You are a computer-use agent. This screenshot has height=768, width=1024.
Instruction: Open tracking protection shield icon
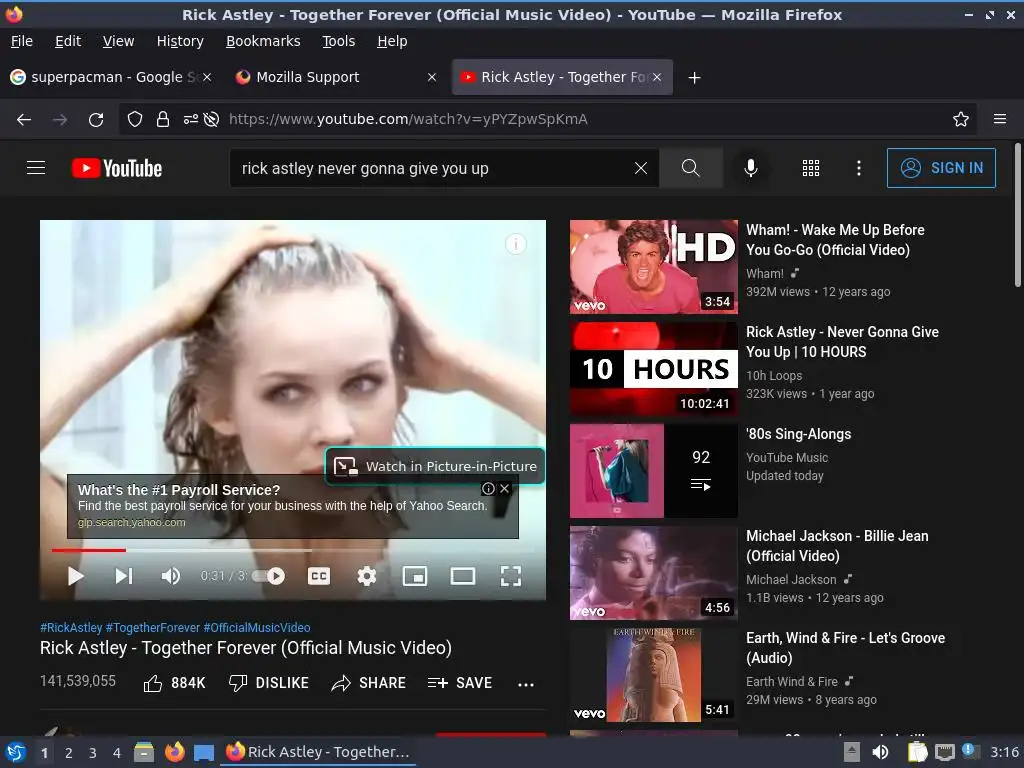(x=135, y=120)
